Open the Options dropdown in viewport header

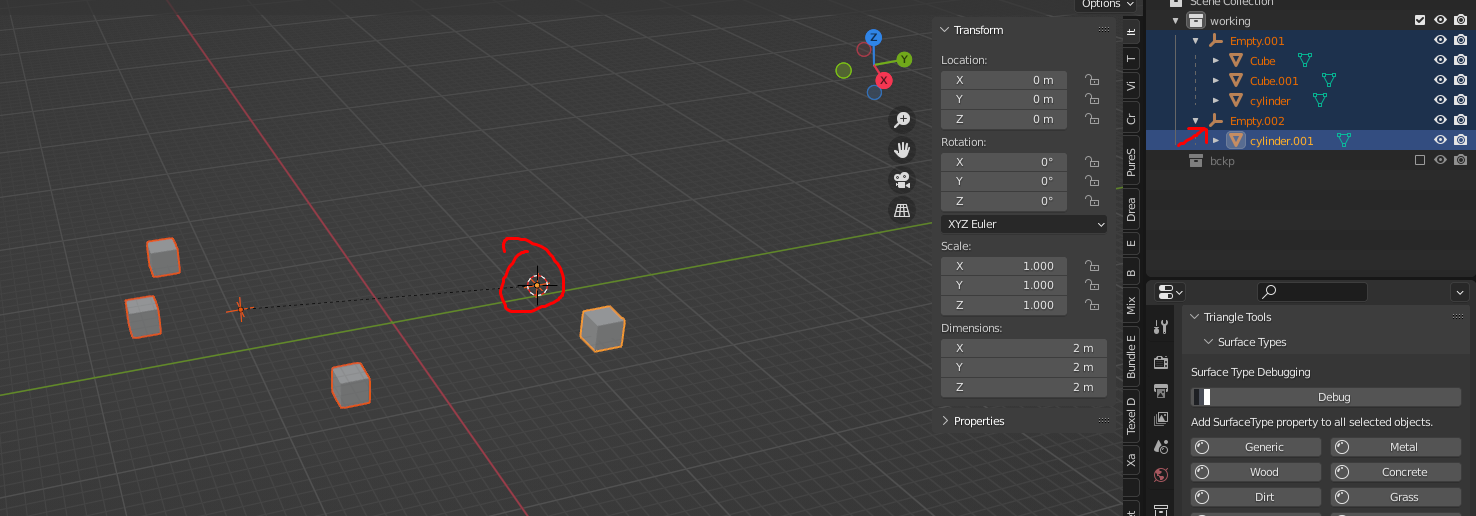coord(1106,4)
